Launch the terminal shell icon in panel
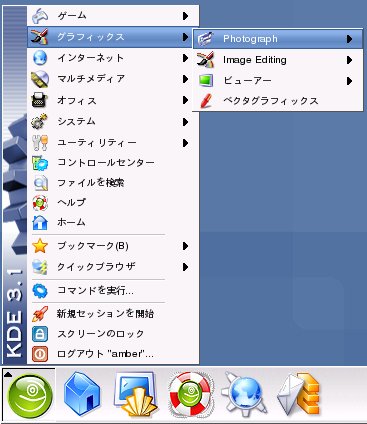Viewport: 367px width, 424px height. (135, 394)
